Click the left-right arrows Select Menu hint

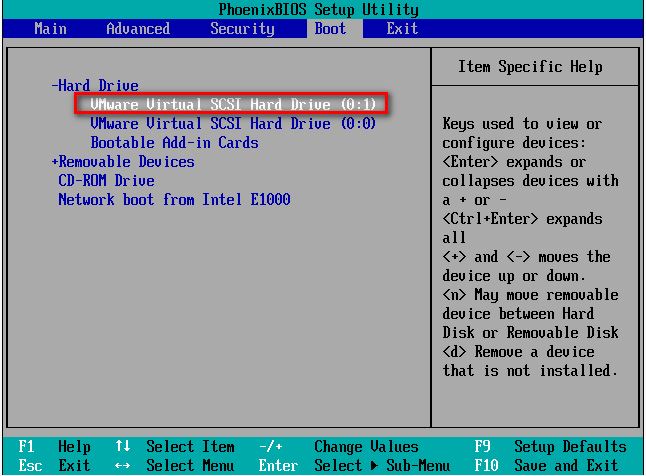[x=175, y=465]
